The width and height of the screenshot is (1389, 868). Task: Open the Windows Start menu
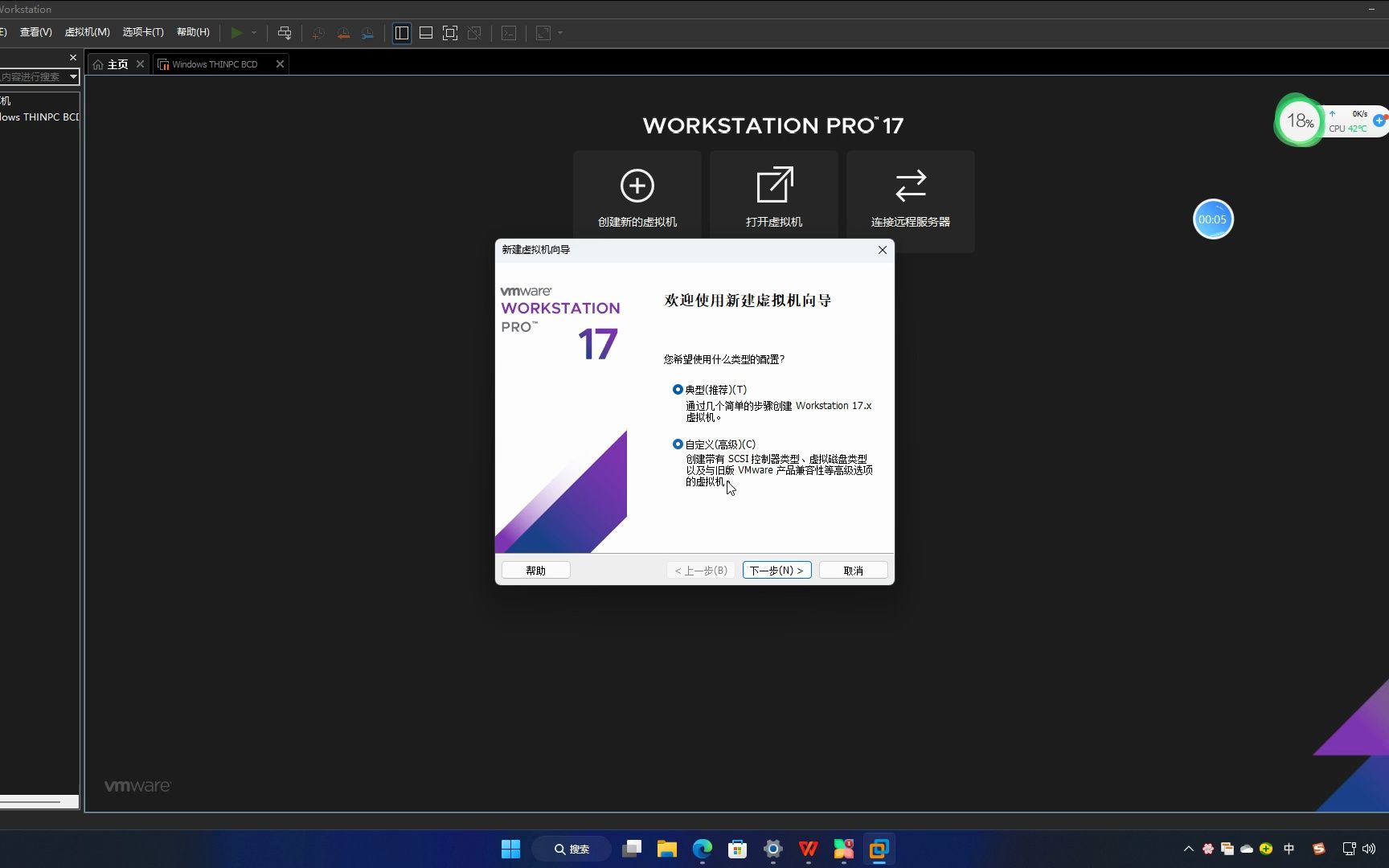tap(510, 849)
